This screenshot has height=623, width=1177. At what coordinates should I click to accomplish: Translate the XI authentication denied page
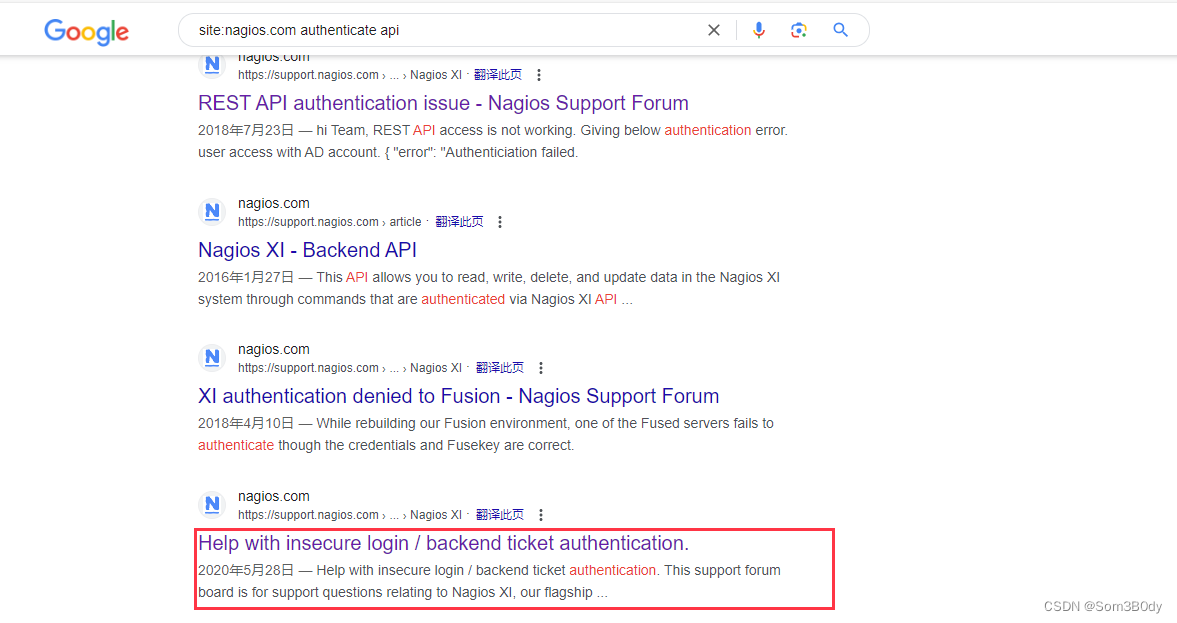[500, 368]
